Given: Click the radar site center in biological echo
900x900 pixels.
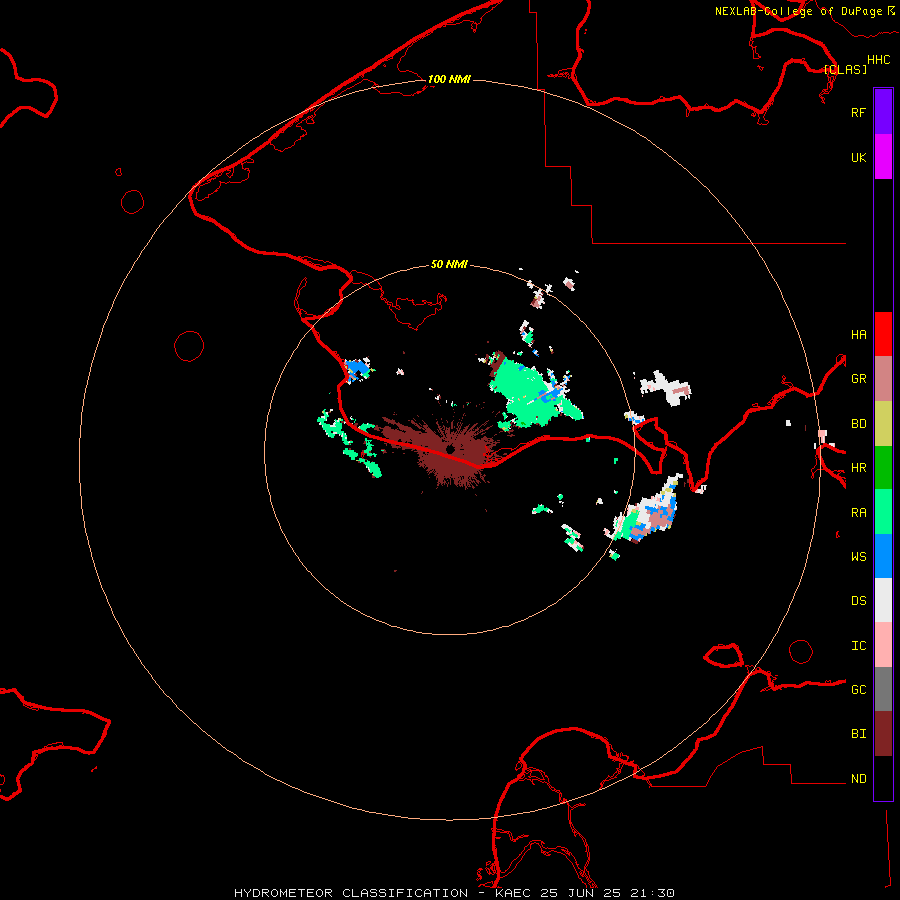Looking at the screenshot, I should (451, 449).
